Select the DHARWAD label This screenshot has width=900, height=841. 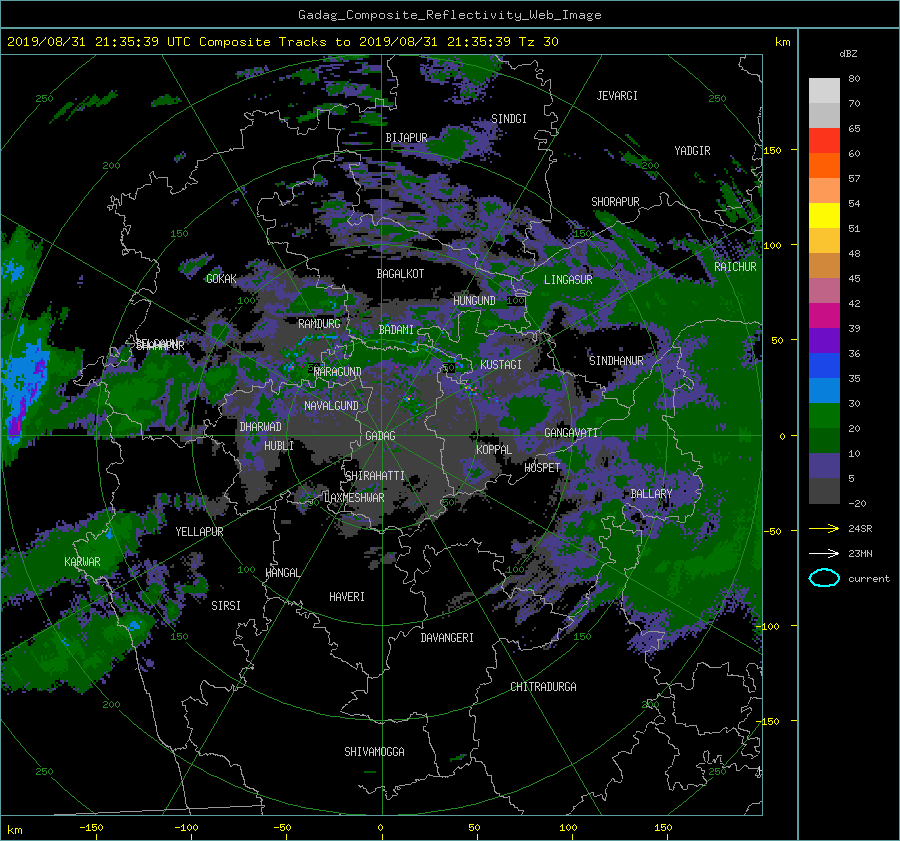click(x=261, y=427)
